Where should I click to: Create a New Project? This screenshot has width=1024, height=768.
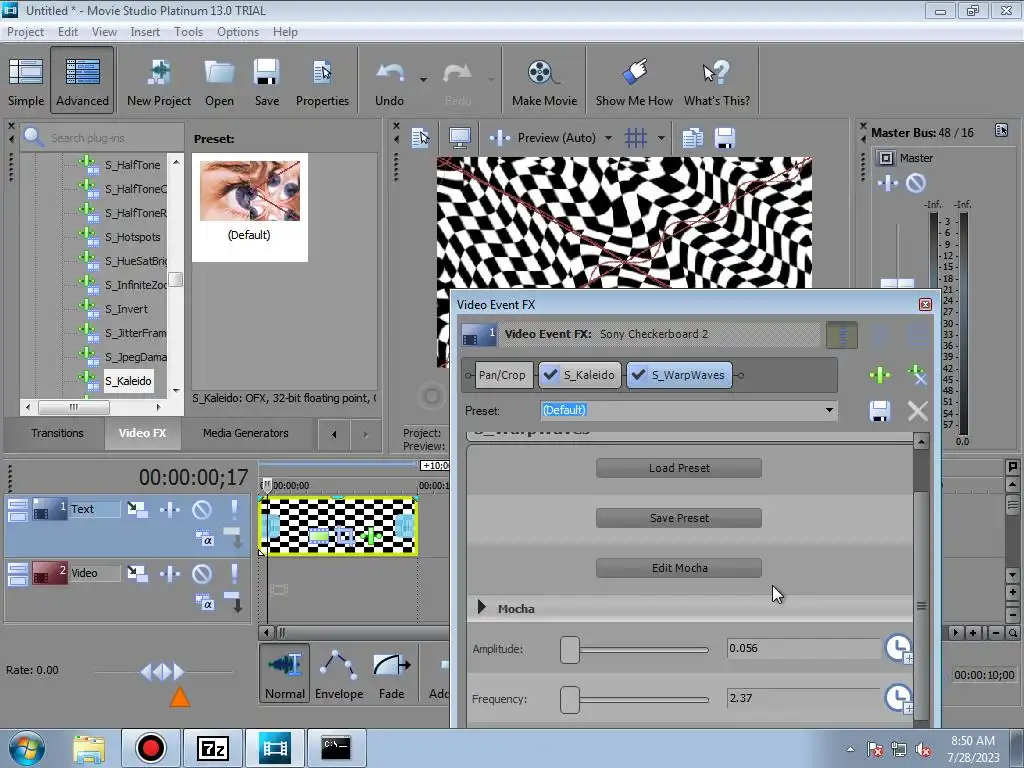coord(159,81)
